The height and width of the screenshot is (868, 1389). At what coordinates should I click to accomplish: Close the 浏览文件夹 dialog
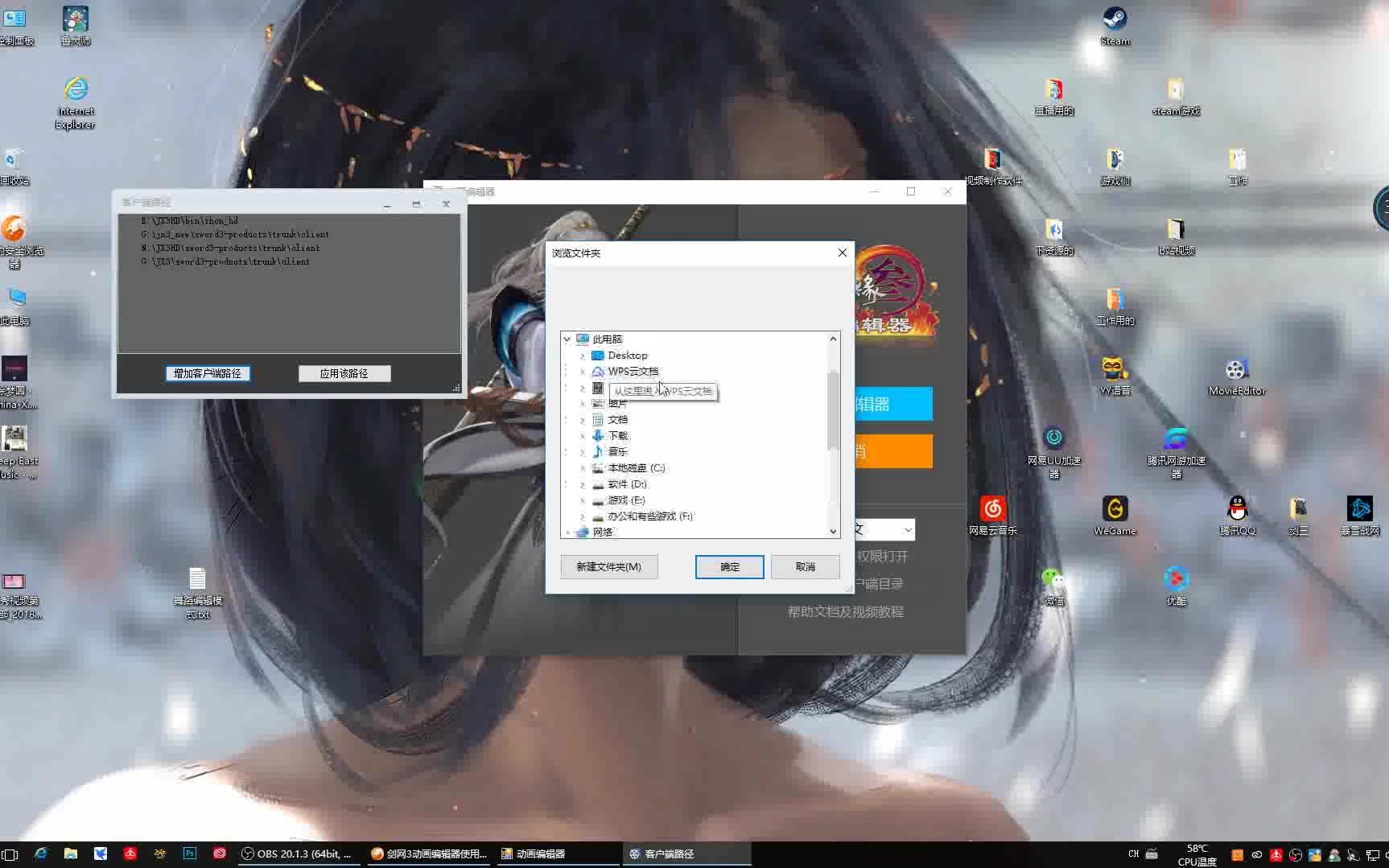(x=842, y=253)
